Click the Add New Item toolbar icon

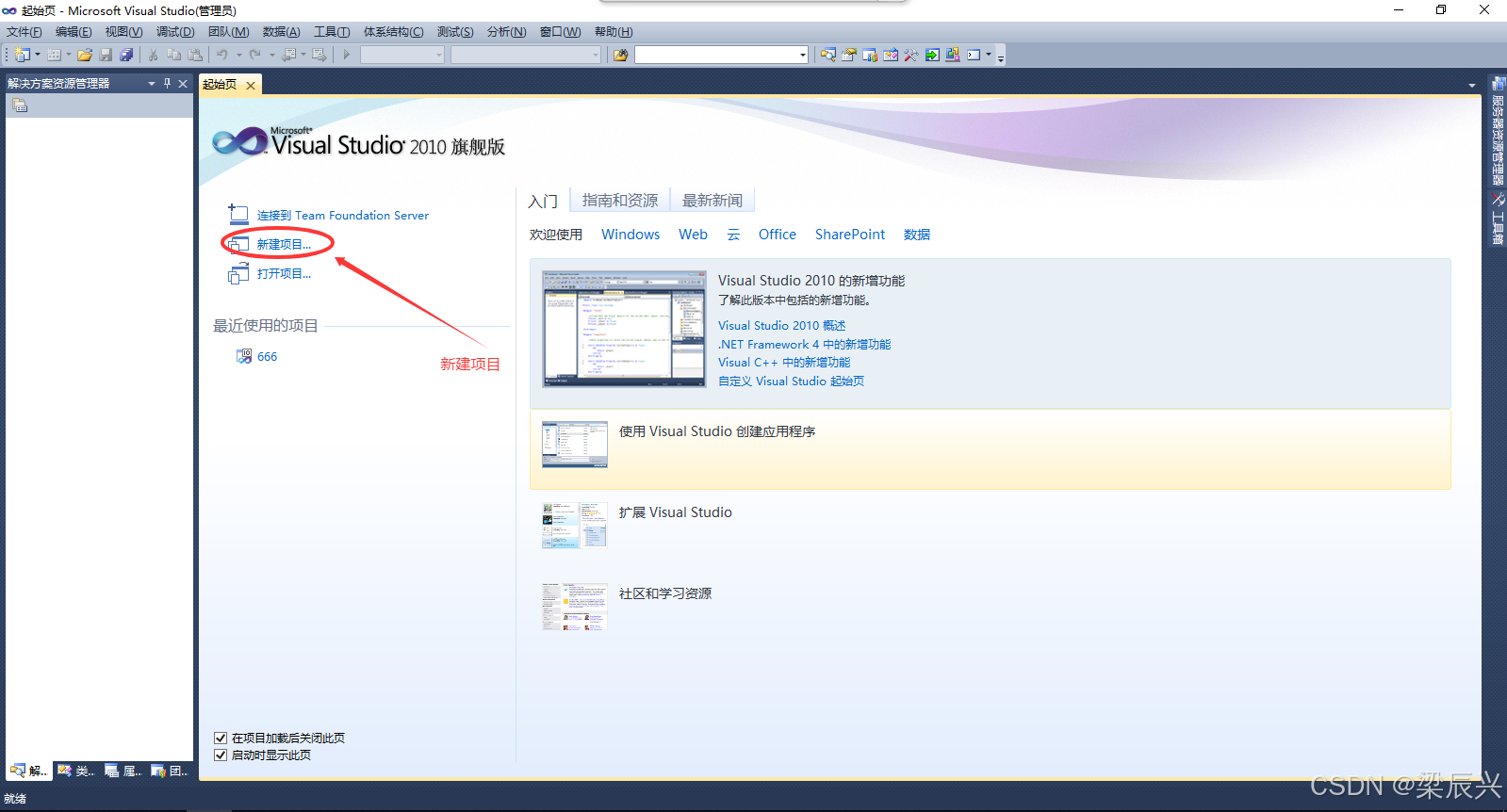point(54,55)
